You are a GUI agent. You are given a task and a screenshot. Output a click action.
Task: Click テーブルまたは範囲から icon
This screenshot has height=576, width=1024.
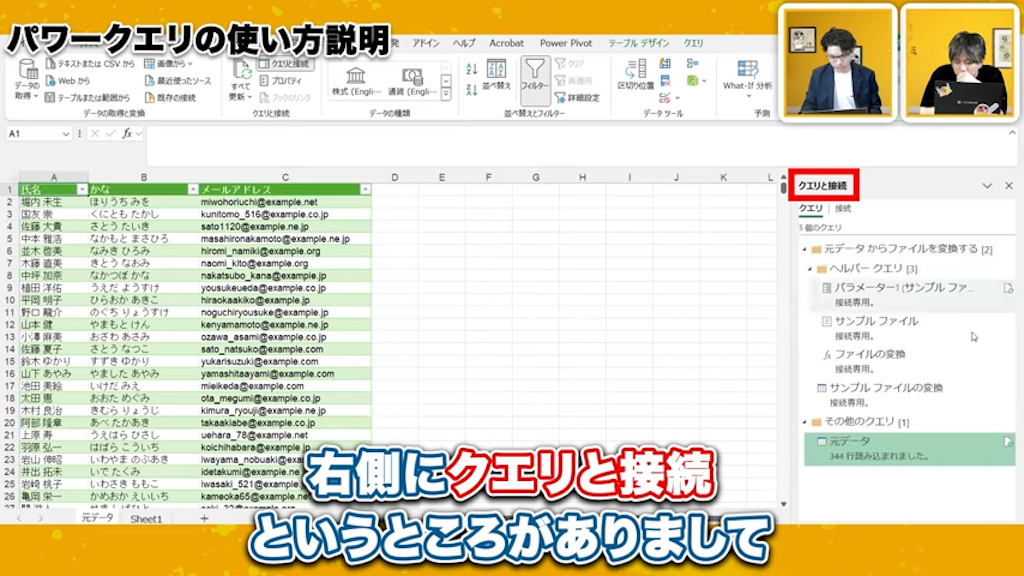(x=51, y=99)
